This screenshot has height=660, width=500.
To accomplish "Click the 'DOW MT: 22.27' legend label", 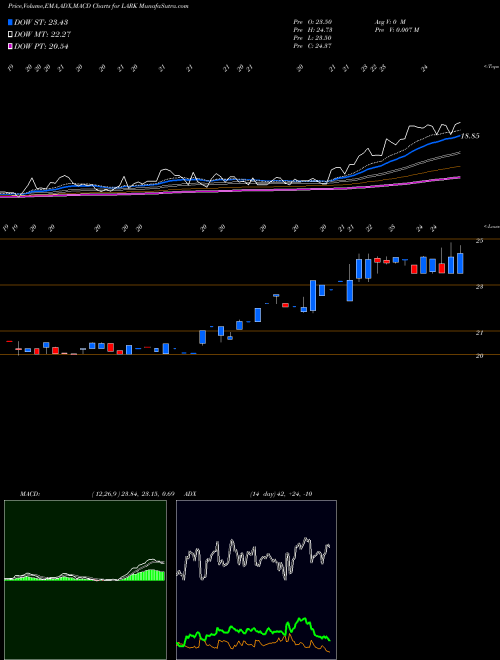I will pyautogui.click(x=42, y=35).
